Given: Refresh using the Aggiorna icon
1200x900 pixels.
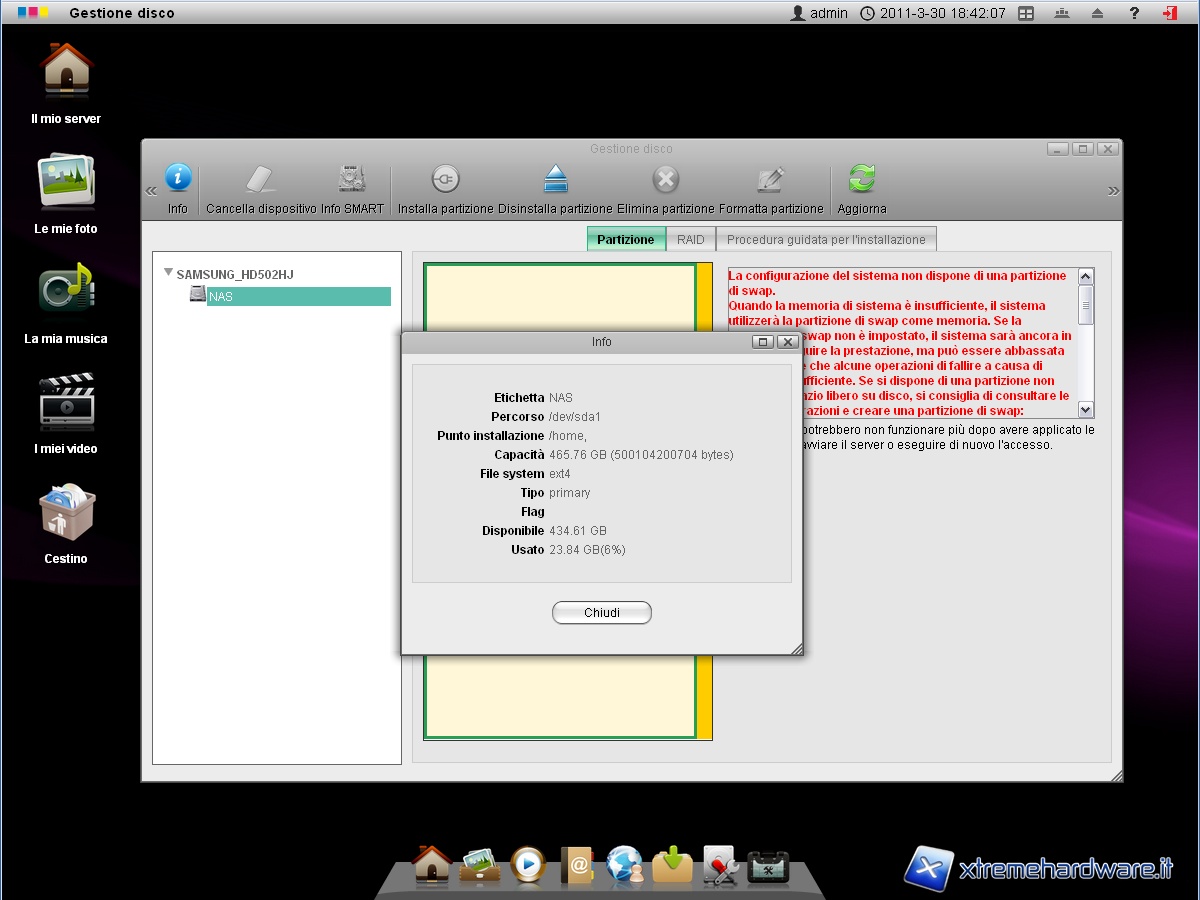Looking at the screenshot, I should 861,180.
